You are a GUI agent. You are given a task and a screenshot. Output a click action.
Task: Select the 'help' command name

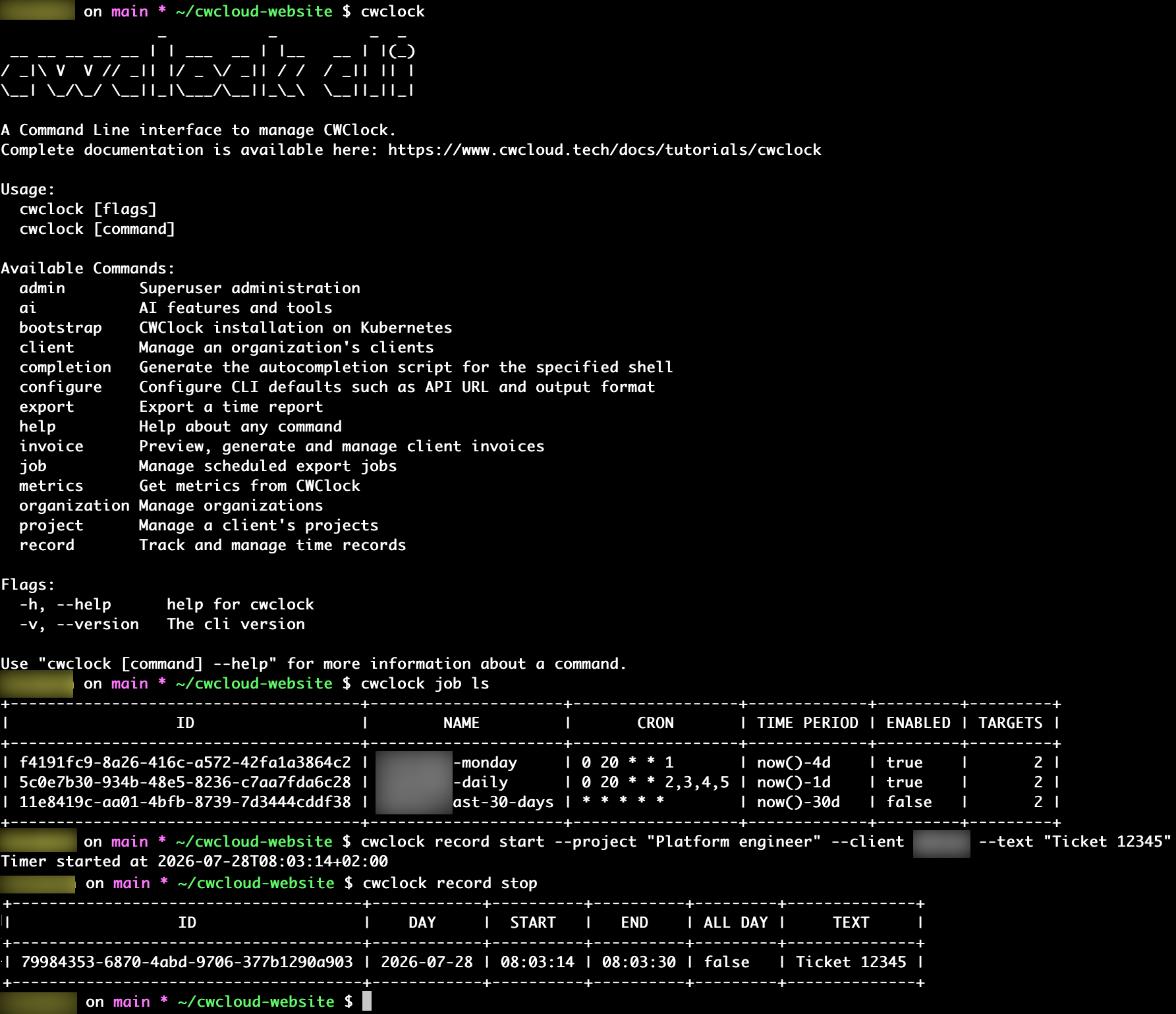(38, 426)
